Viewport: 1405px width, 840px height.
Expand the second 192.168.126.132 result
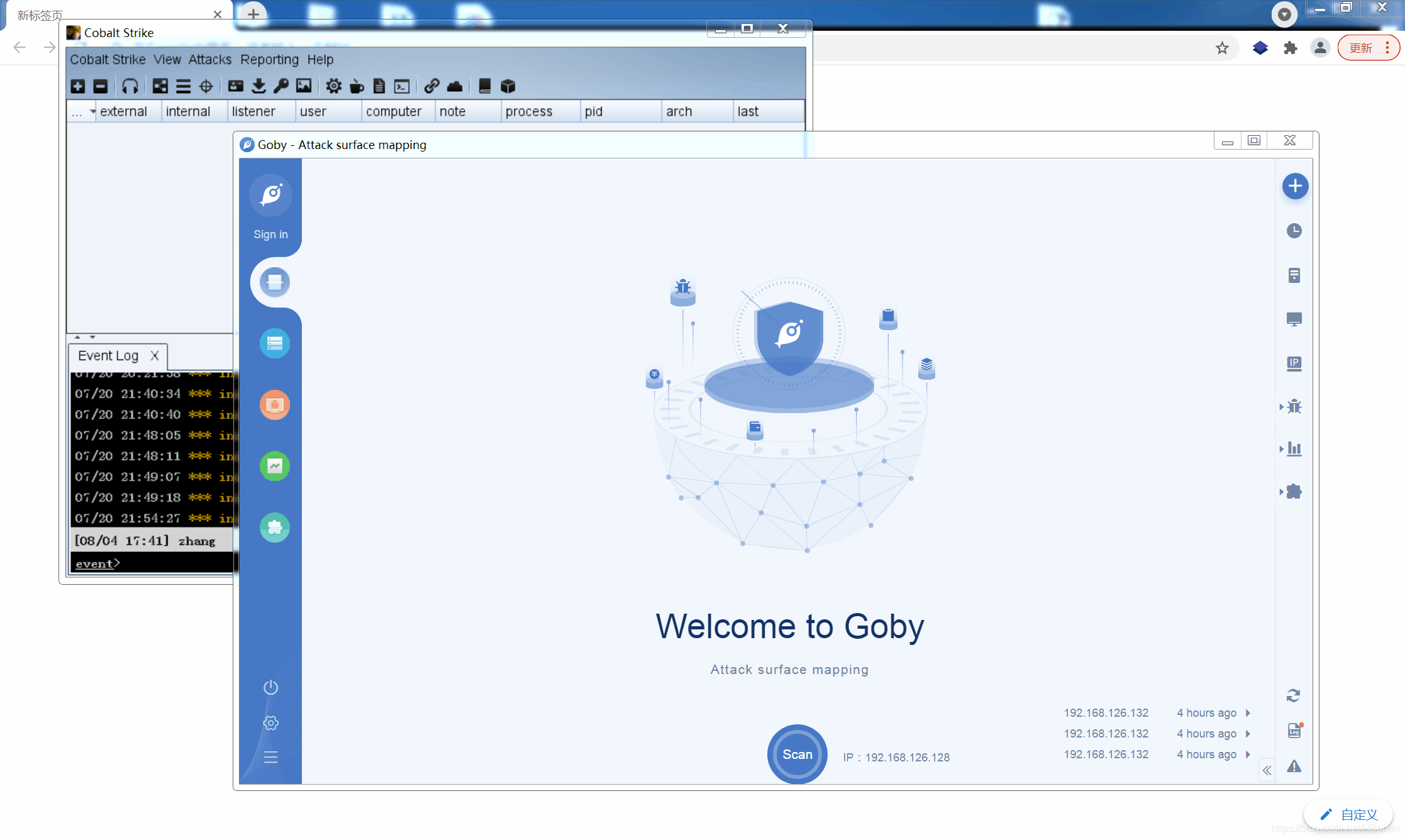(1247, 732)
